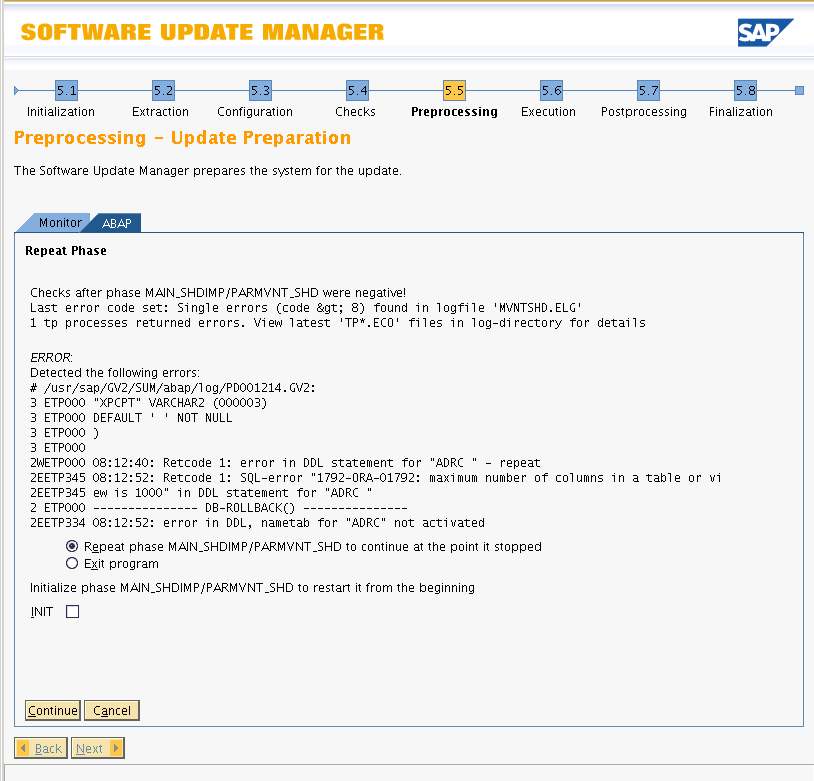
Task: Click the Postprocessing step label
Action: (x=644, y=112)
